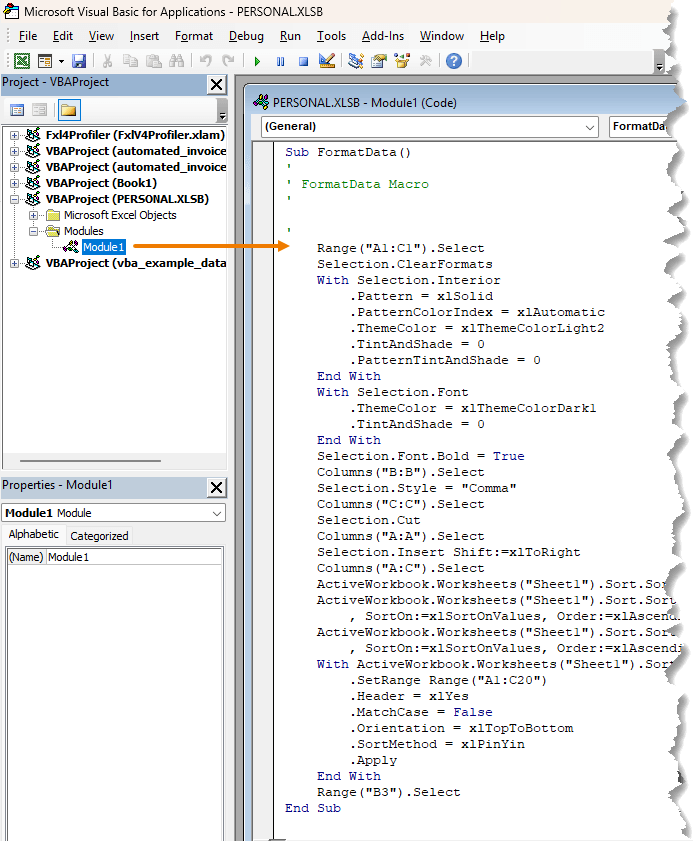
Task: Open the Add-Ins menu
Action: click(383, 36)
